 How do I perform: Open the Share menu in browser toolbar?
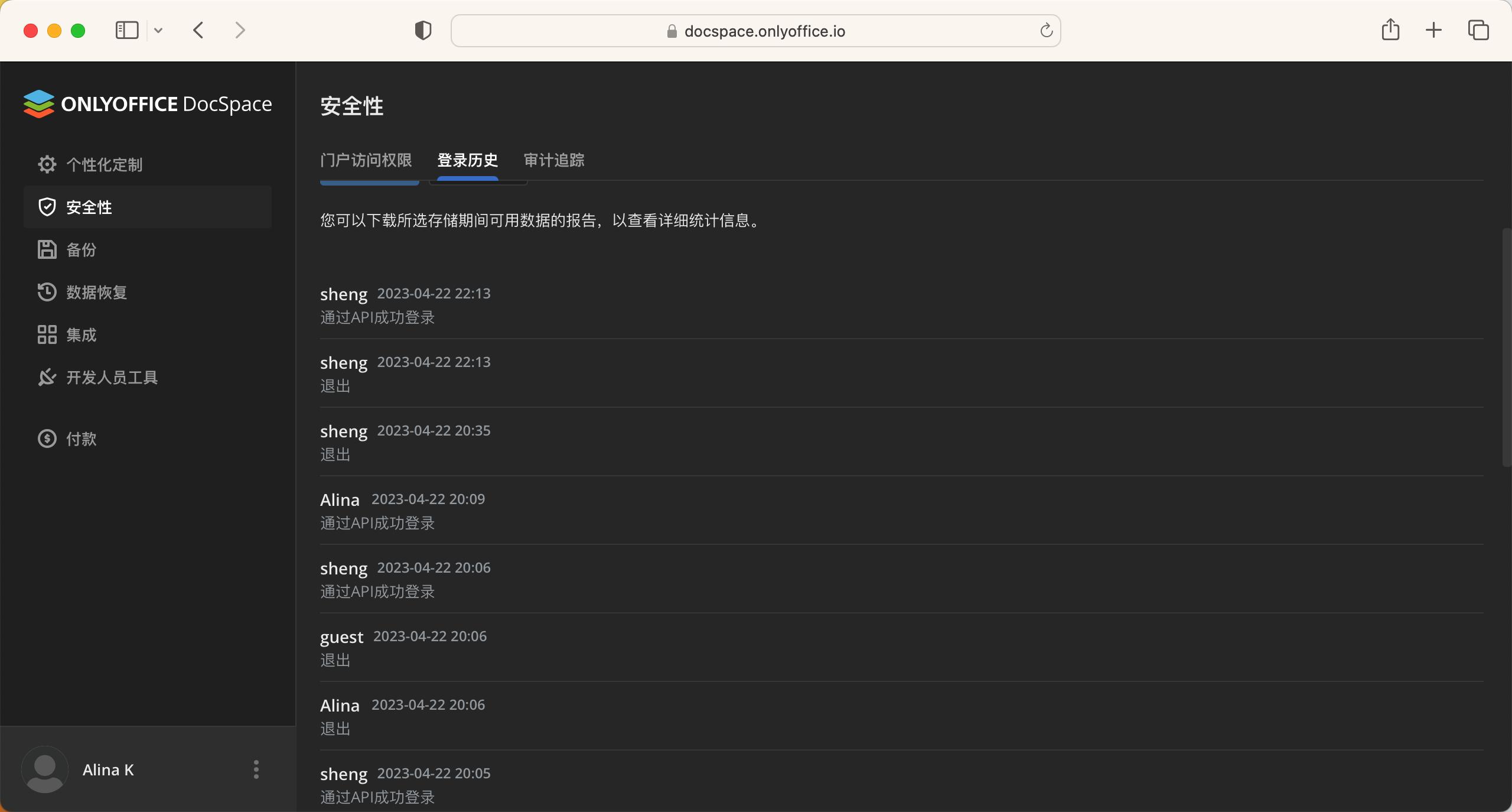[x=1389, y=30]
